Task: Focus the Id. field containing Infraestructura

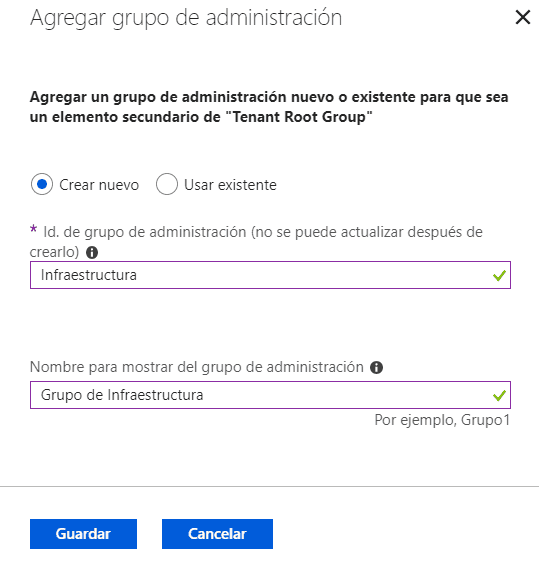Action: 270,275
